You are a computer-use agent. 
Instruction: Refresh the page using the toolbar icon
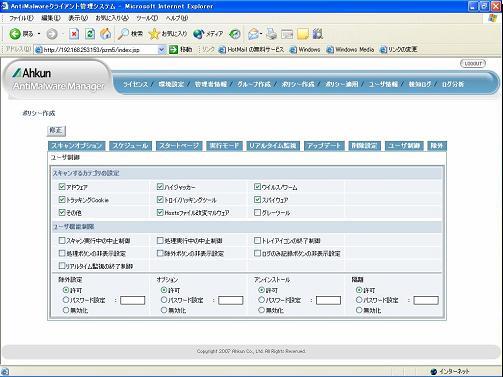click(90, 34)
